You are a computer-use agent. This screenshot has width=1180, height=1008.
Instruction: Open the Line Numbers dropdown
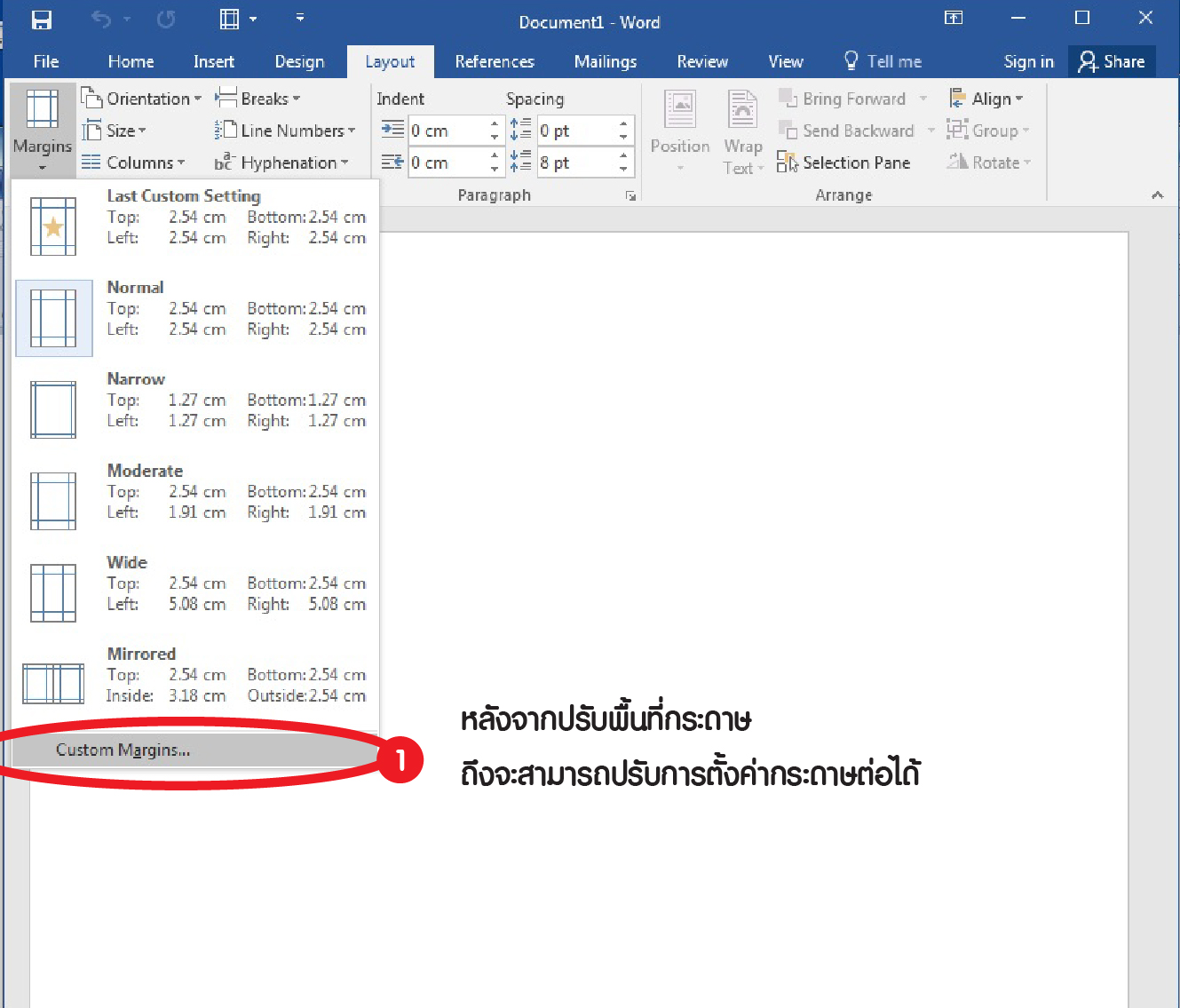[x=285, y=131]
